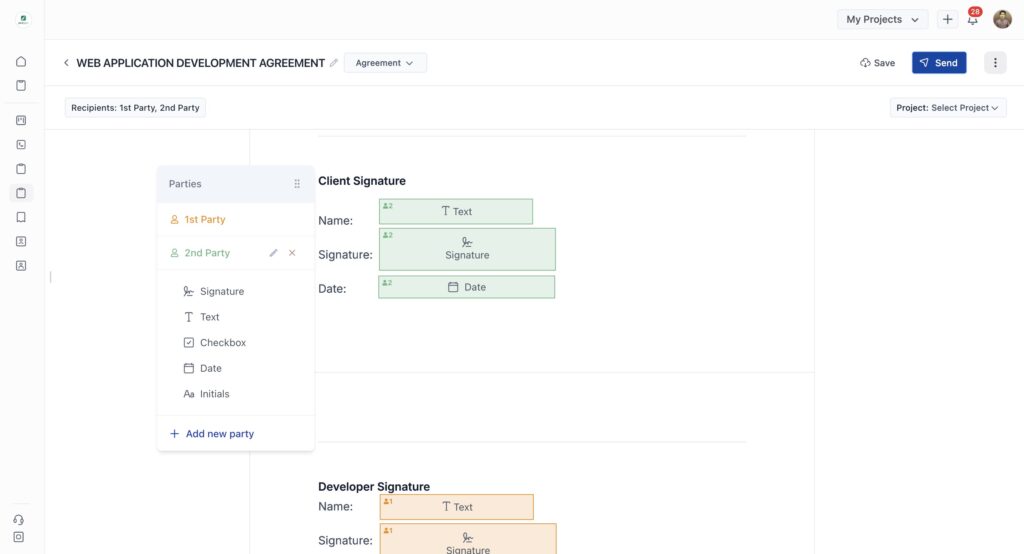Click the Save button
Screen dimensions: 1024x554
coord(877,63)
